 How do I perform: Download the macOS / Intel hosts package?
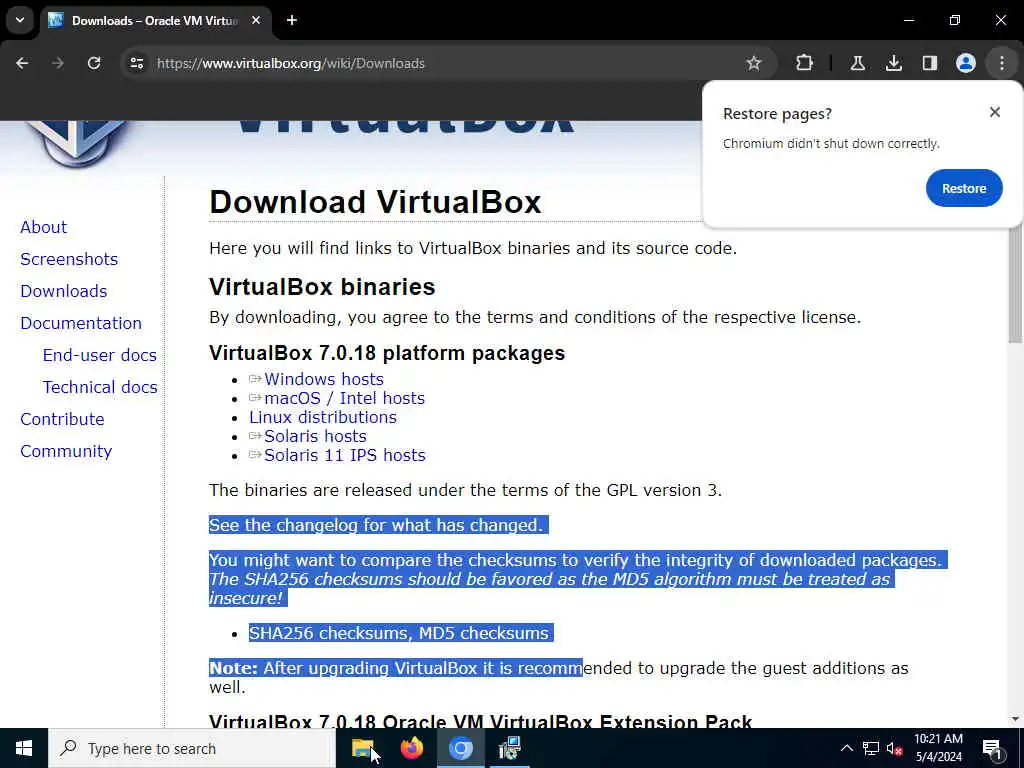(x=344, y=398)
